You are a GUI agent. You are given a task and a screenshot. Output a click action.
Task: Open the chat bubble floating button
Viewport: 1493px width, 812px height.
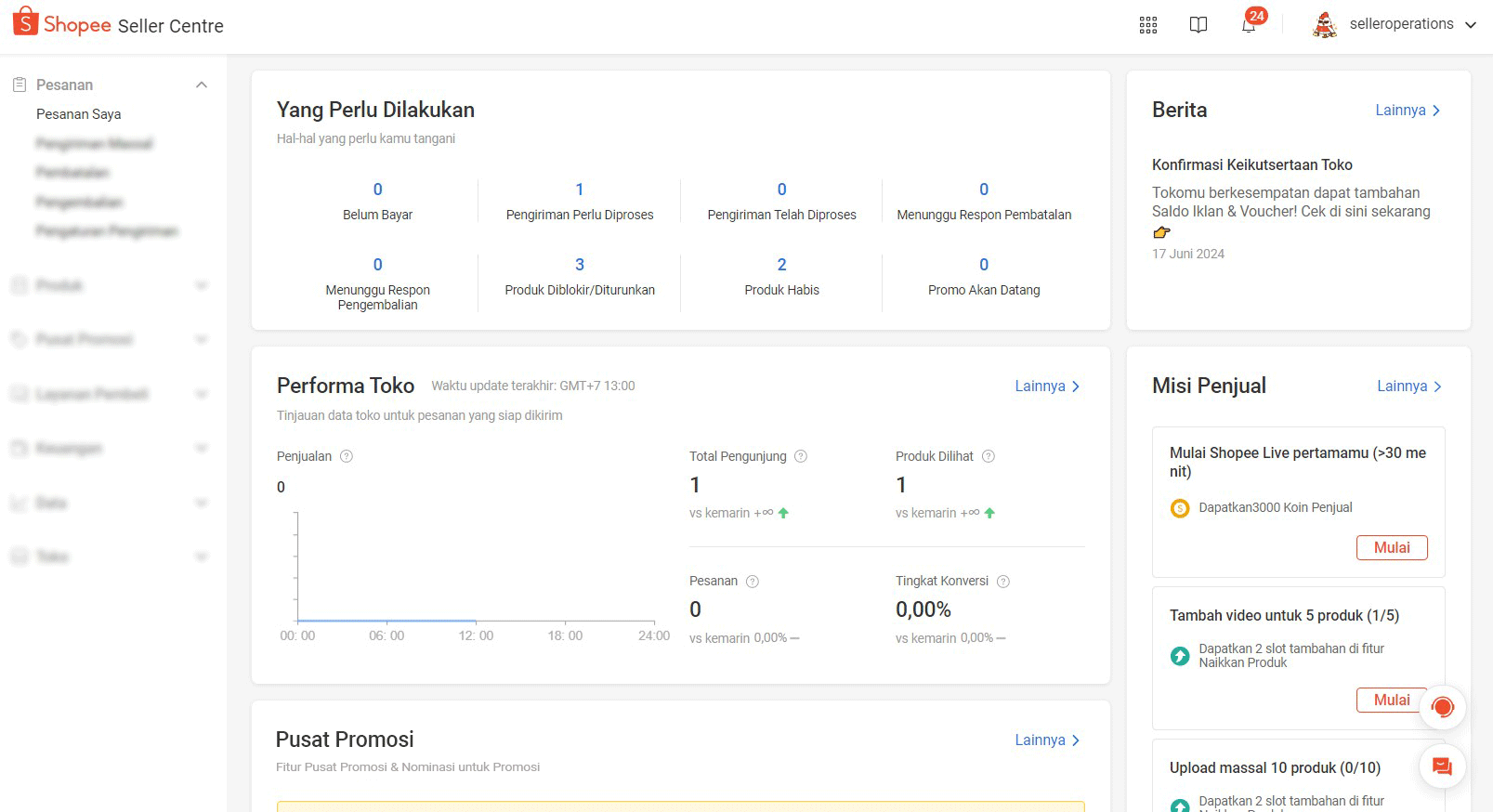[x=1442, y=766]
